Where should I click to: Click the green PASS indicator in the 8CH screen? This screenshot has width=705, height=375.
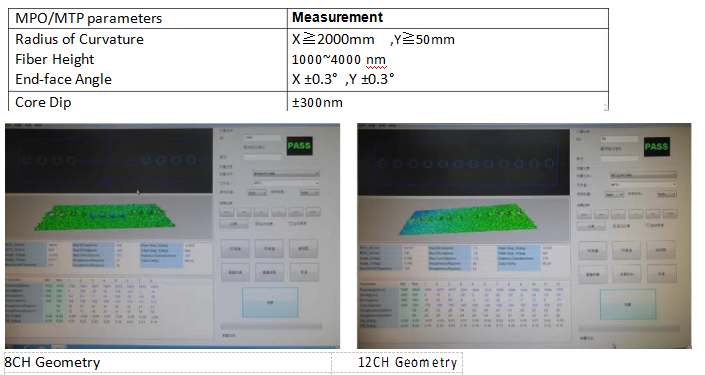coord(299,146)
